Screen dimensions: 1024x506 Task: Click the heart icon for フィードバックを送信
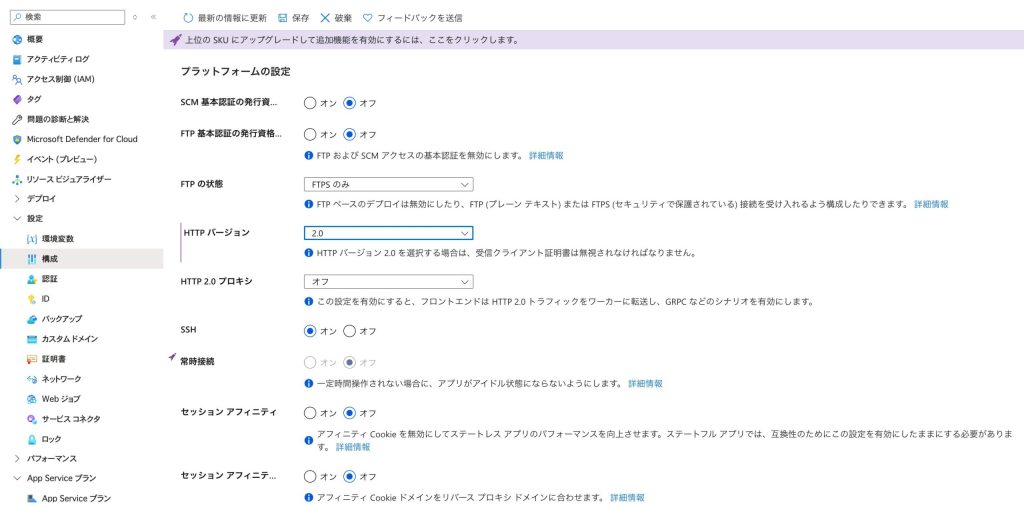click(368, 18)
